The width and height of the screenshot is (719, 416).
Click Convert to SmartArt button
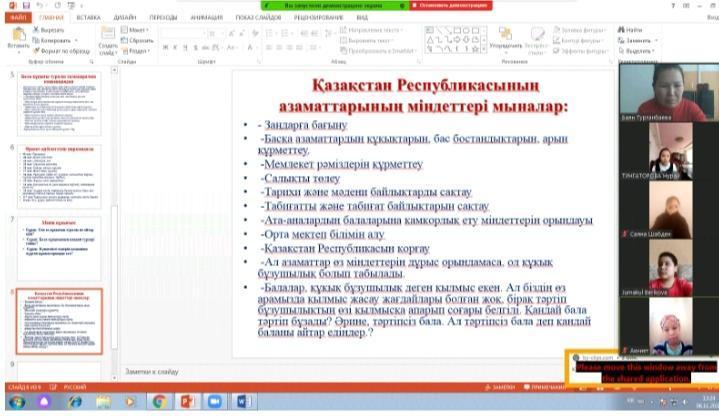378,51
